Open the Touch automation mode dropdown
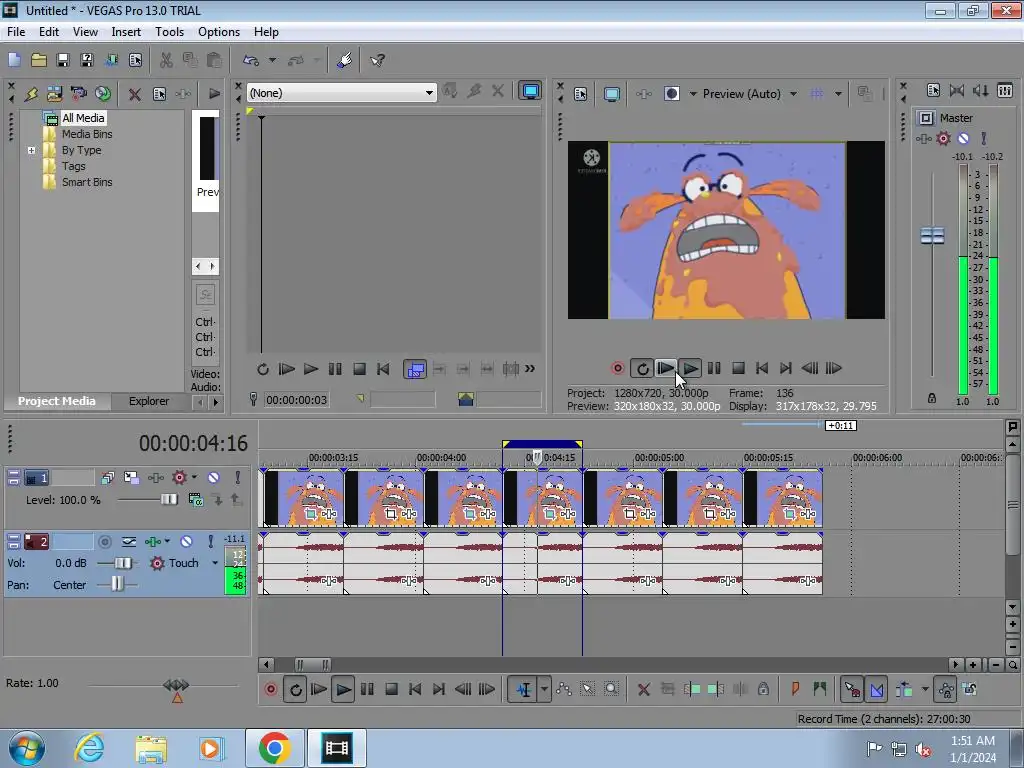 [215, 563]
